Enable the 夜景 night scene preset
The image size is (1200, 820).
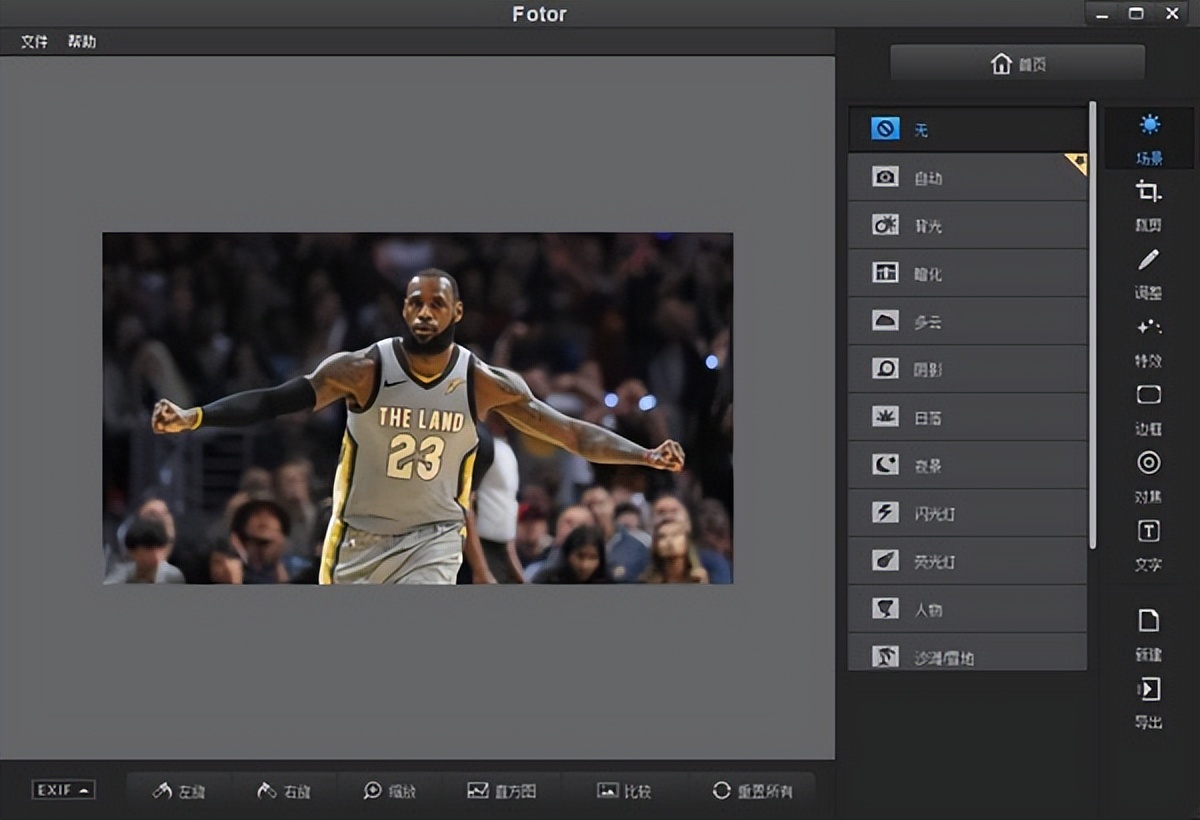(960, 464)
